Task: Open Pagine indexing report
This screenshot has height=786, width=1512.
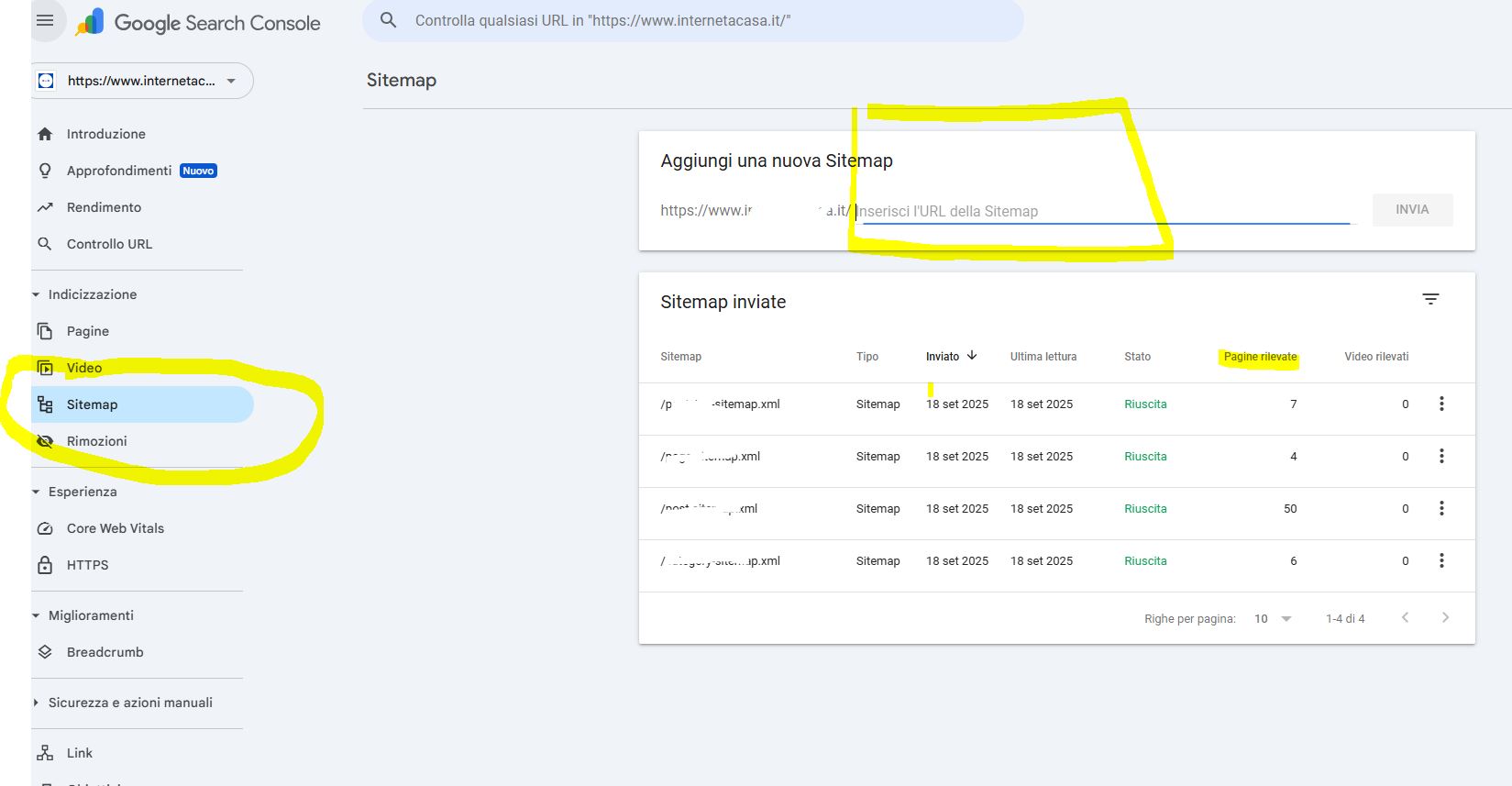Action: 87,331
